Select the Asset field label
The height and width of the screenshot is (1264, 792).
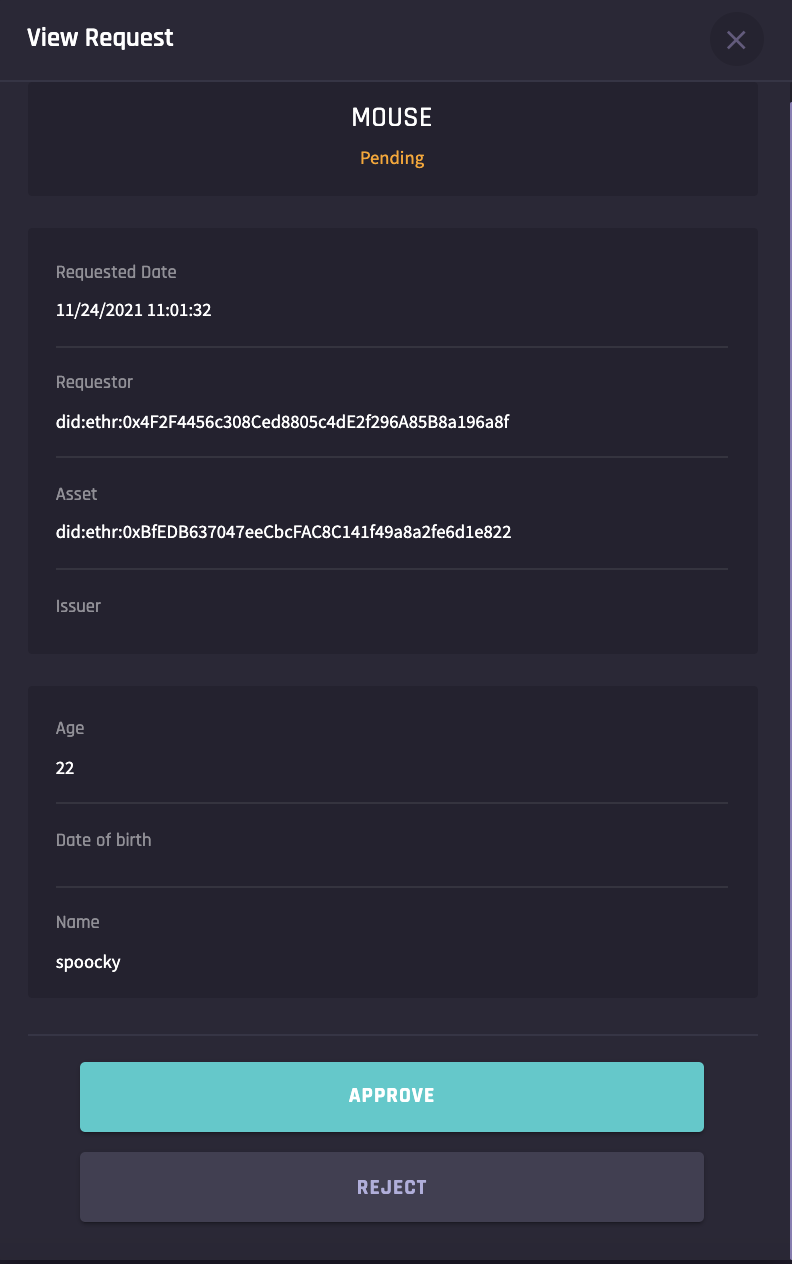(77, 494)
